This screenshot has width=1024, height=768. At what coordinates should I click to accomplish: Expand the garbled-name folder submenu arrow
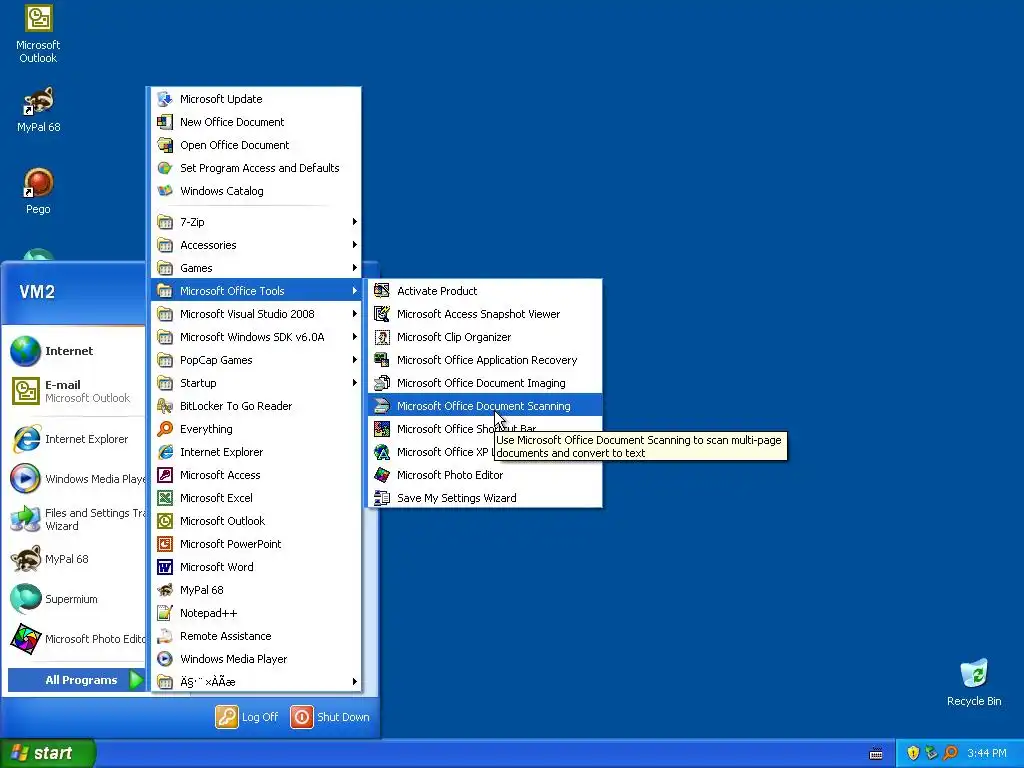click(x=354, y=682)
